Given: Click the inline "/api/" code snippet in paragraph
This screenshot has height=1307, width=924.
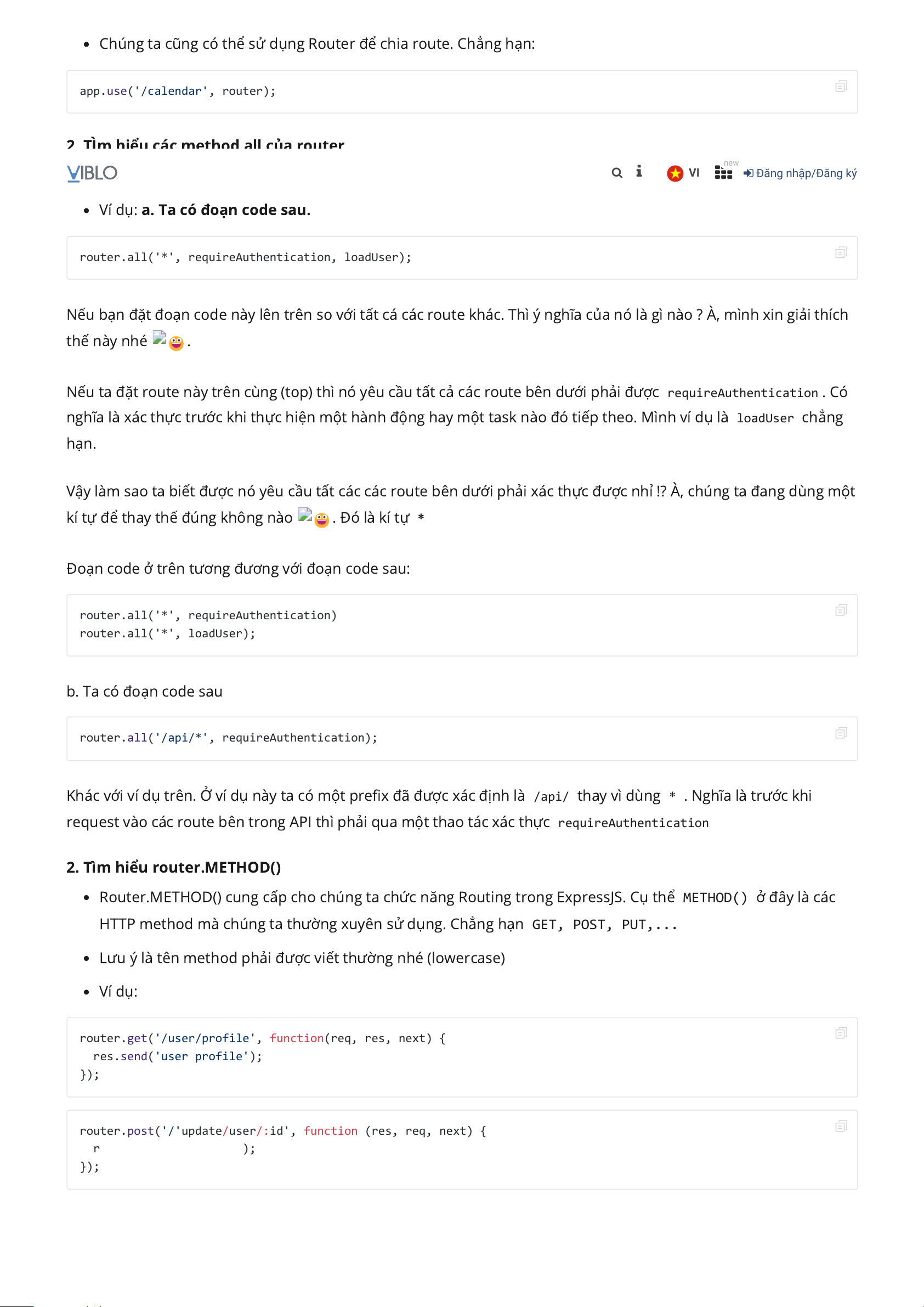Looking at the screenshot, I should (x=551, y=796).
